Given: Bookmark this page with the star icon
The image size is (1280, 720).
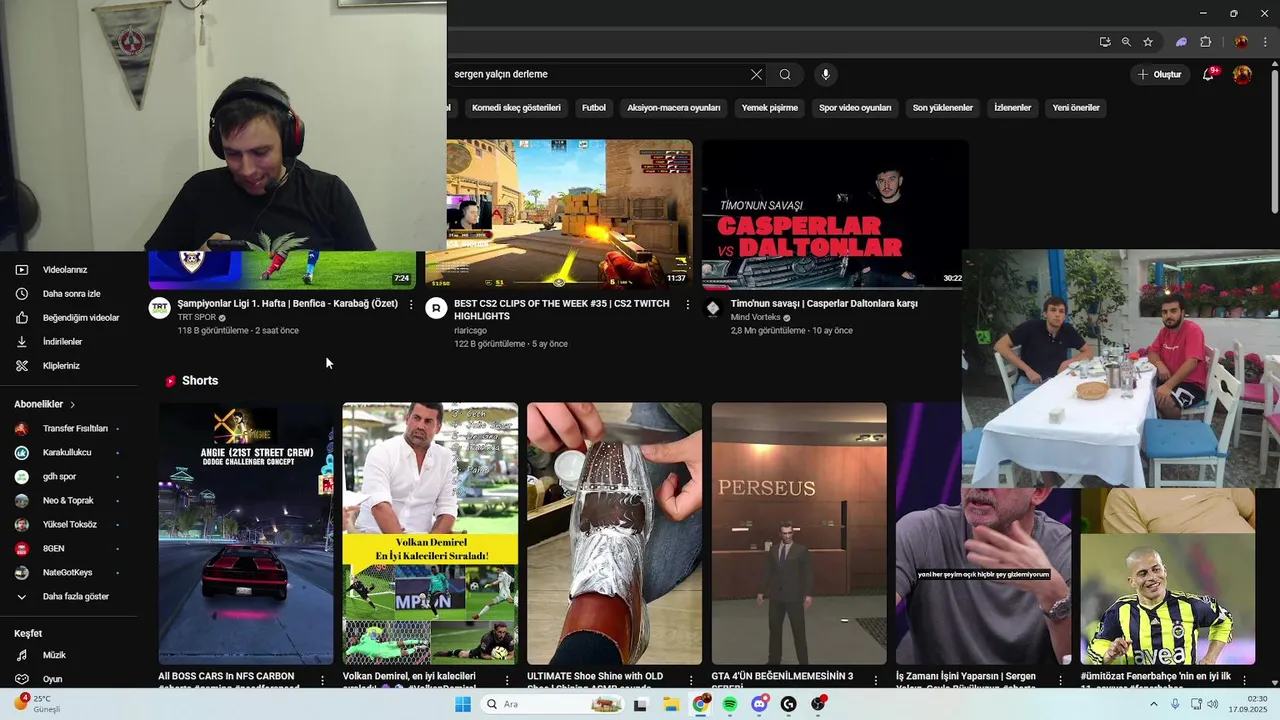Looking at the screenshot, I should (1148, 42).
